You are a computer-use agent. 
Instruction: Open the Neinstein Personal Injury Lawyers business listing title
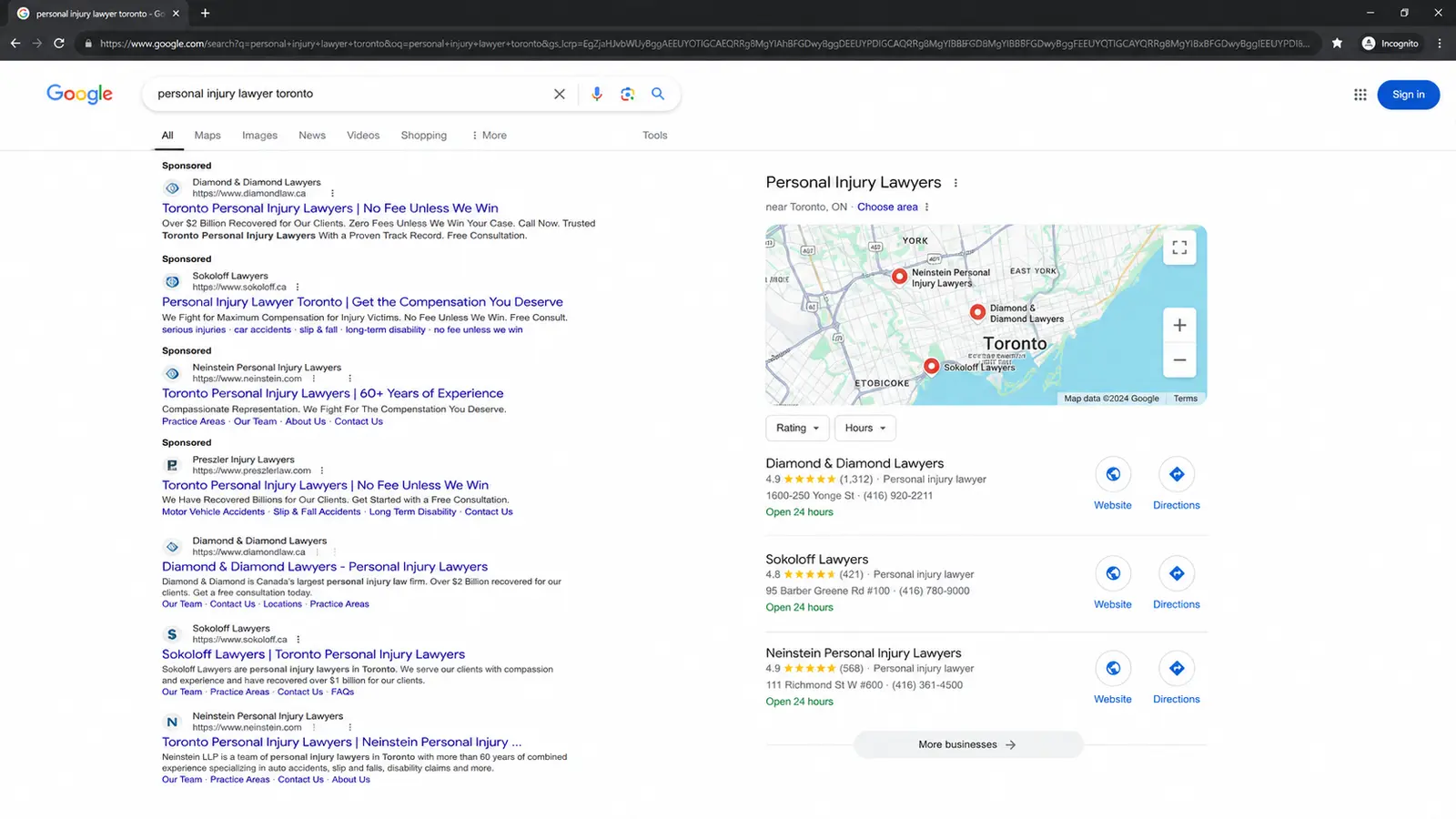click(x=864, y=653)
